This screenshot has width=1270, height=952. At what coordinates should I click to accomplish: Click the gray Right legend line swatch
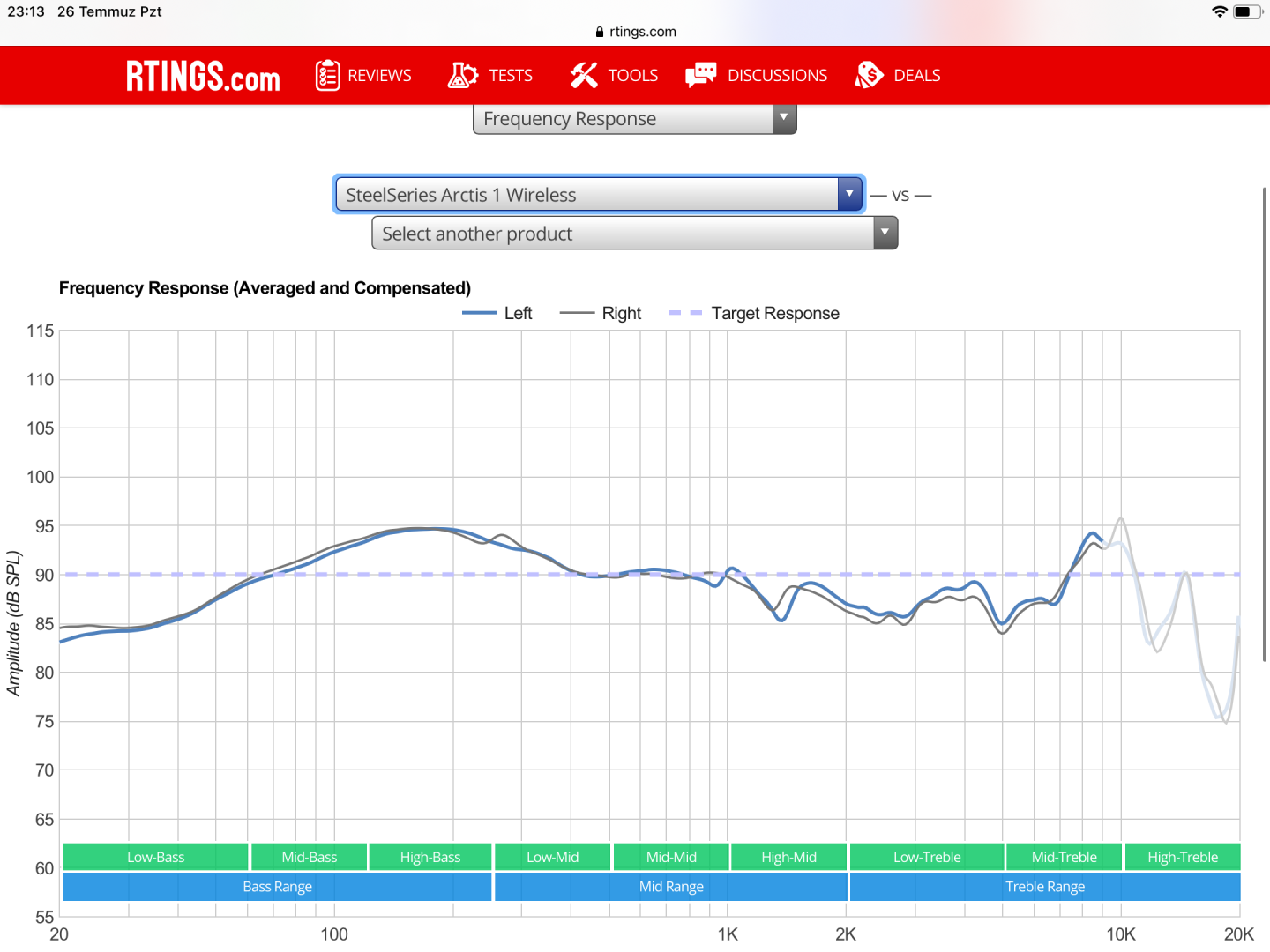coord(578,313)
